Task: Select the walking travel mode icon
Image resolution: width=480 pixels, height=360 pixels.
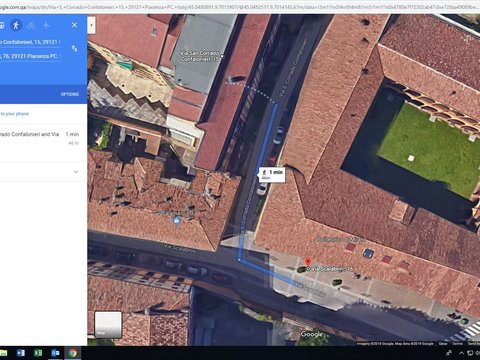Action: point(16,25)
